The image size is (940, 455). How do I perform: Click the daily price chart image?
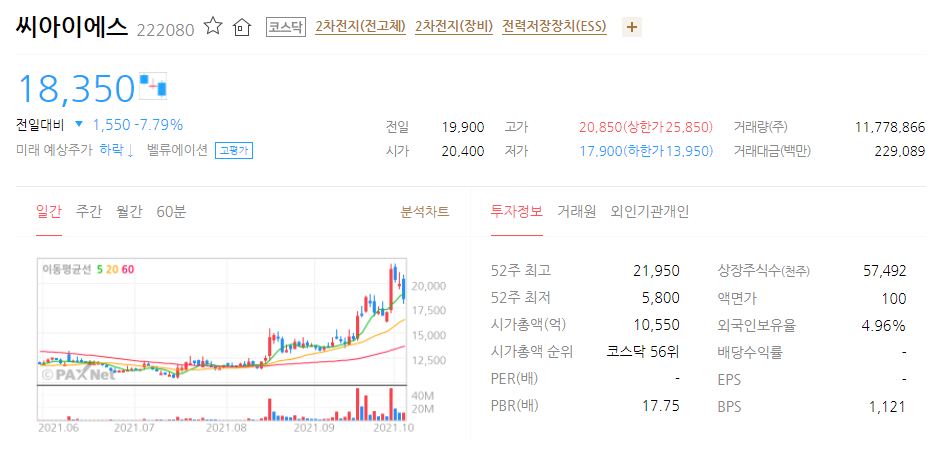(243, 346)
